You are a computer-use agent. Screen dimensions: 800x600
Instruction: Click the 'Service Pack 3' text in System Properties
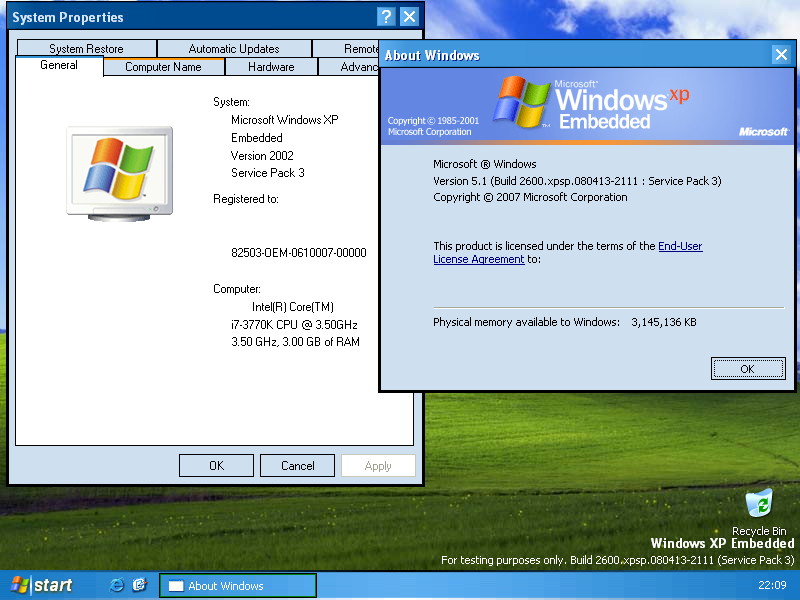(268, 173)
